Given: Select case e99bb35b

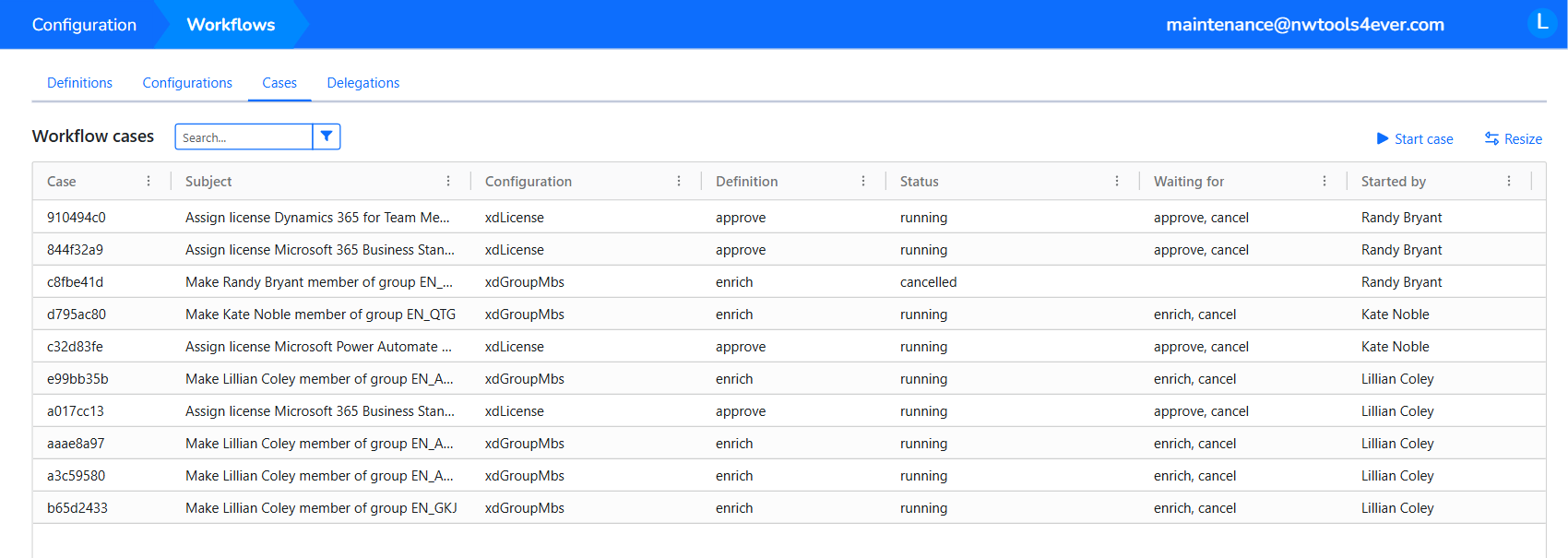Looking at the screenshot, I should [77, 379].
